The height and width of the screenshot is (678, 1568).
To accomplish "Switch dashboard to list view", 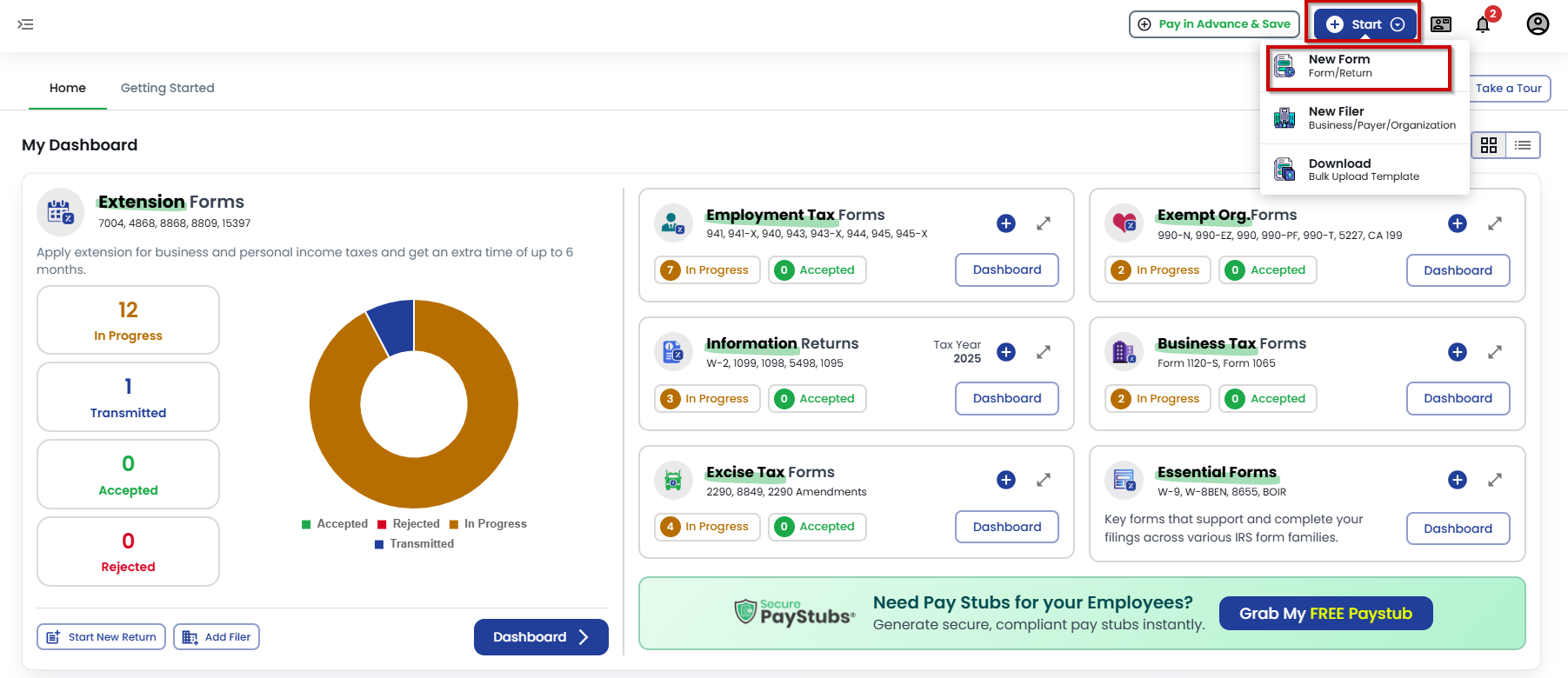I will tap(1523, 145).
